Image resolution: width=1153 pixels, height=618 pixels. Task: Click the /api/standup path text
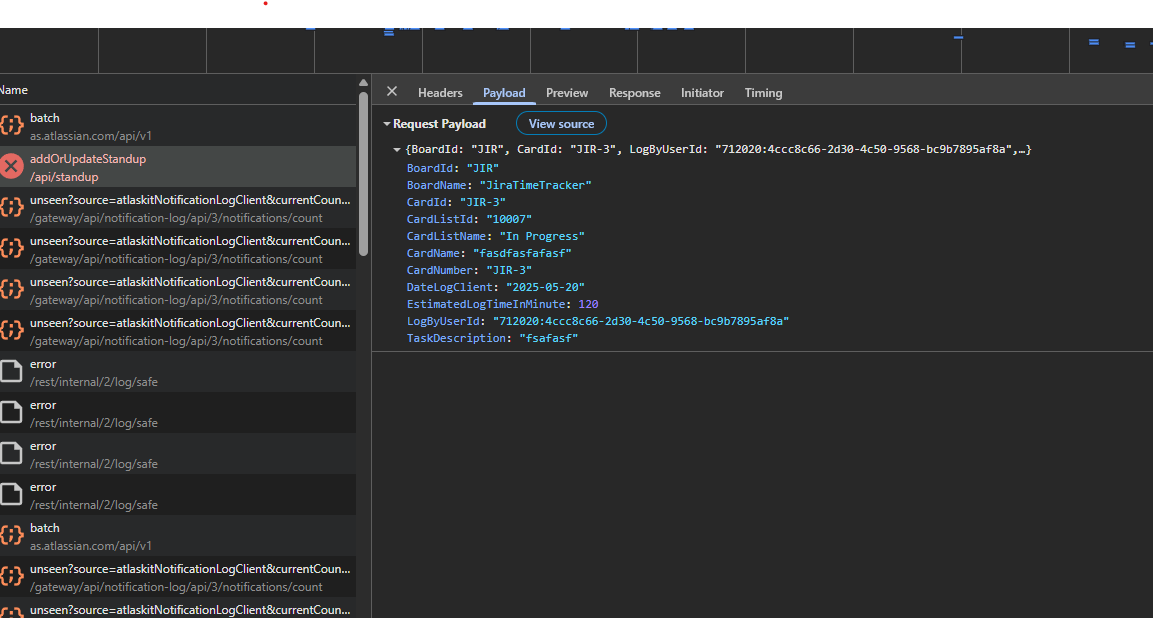click(x=64, y=177)
